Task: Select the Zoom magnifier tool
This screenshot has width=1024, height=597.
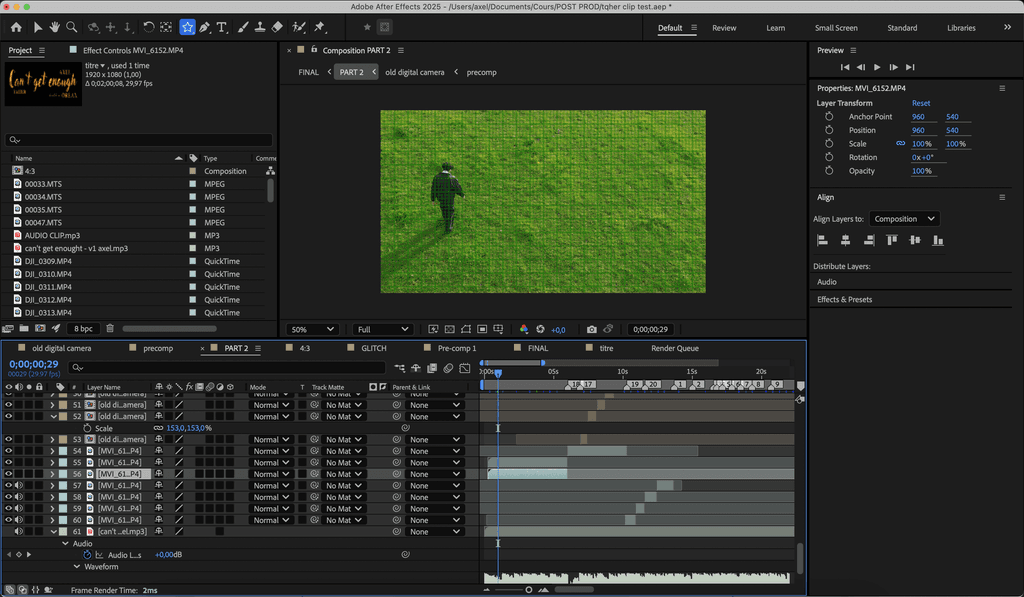Action: click(x=69, y=27)
